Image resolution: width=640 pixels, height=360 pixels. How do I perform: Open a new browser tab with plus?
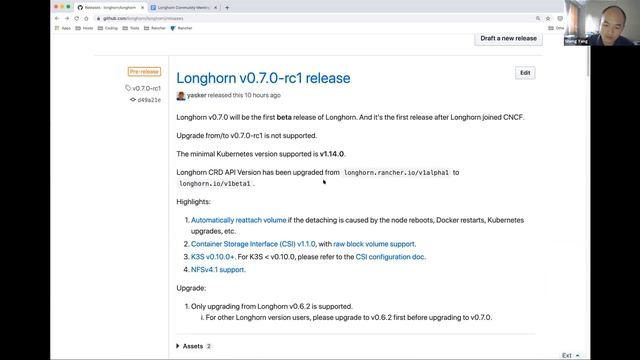[227, 7]
